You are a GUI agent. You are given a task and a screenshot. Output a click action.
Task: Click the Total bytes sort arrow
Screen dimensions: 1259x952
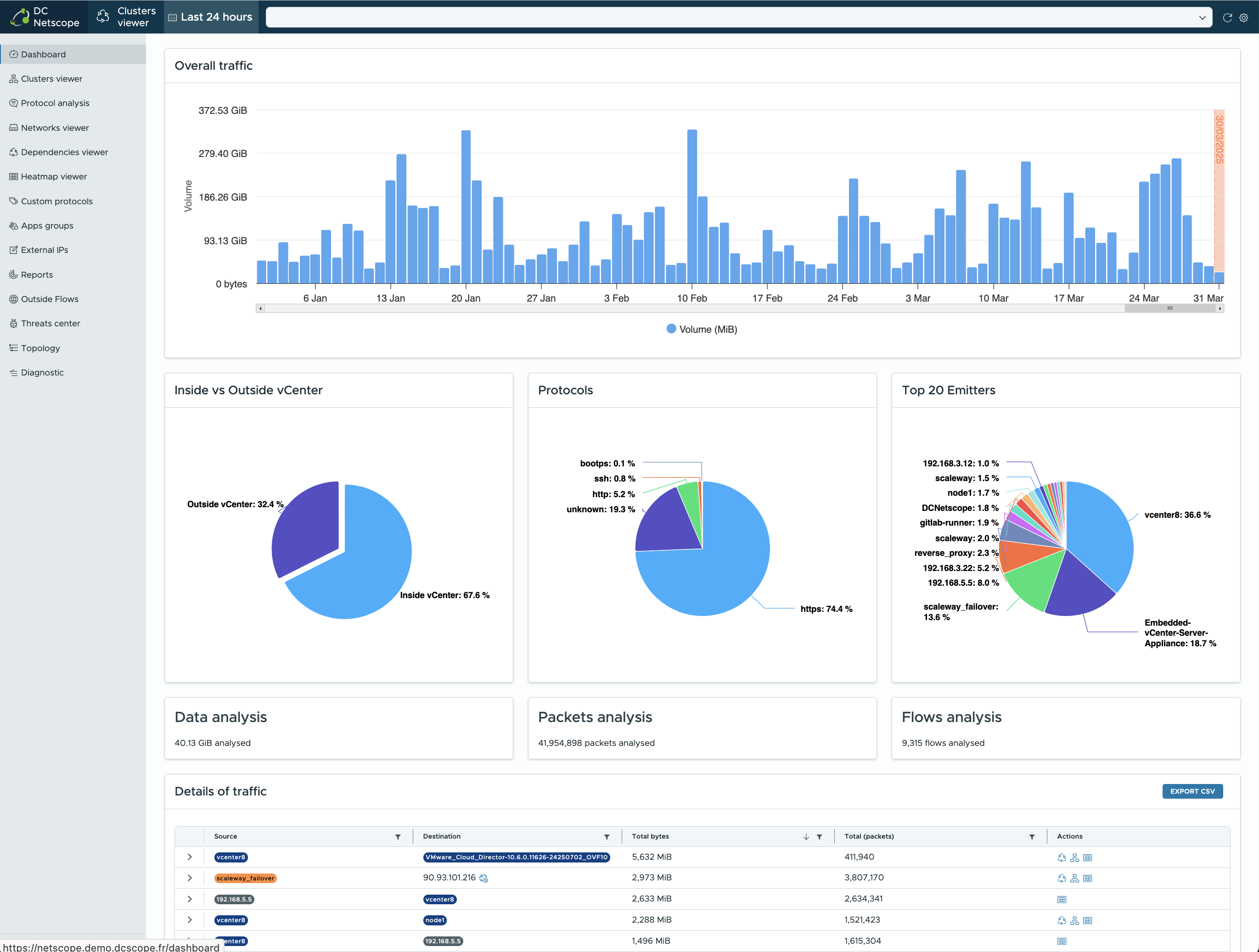(x=806, y=837)
